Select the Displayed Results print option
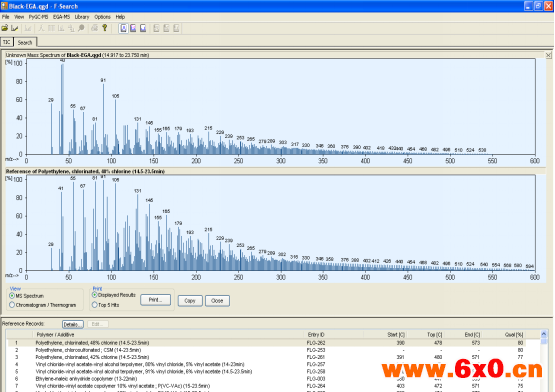555x392 pixels. point(95,295)
